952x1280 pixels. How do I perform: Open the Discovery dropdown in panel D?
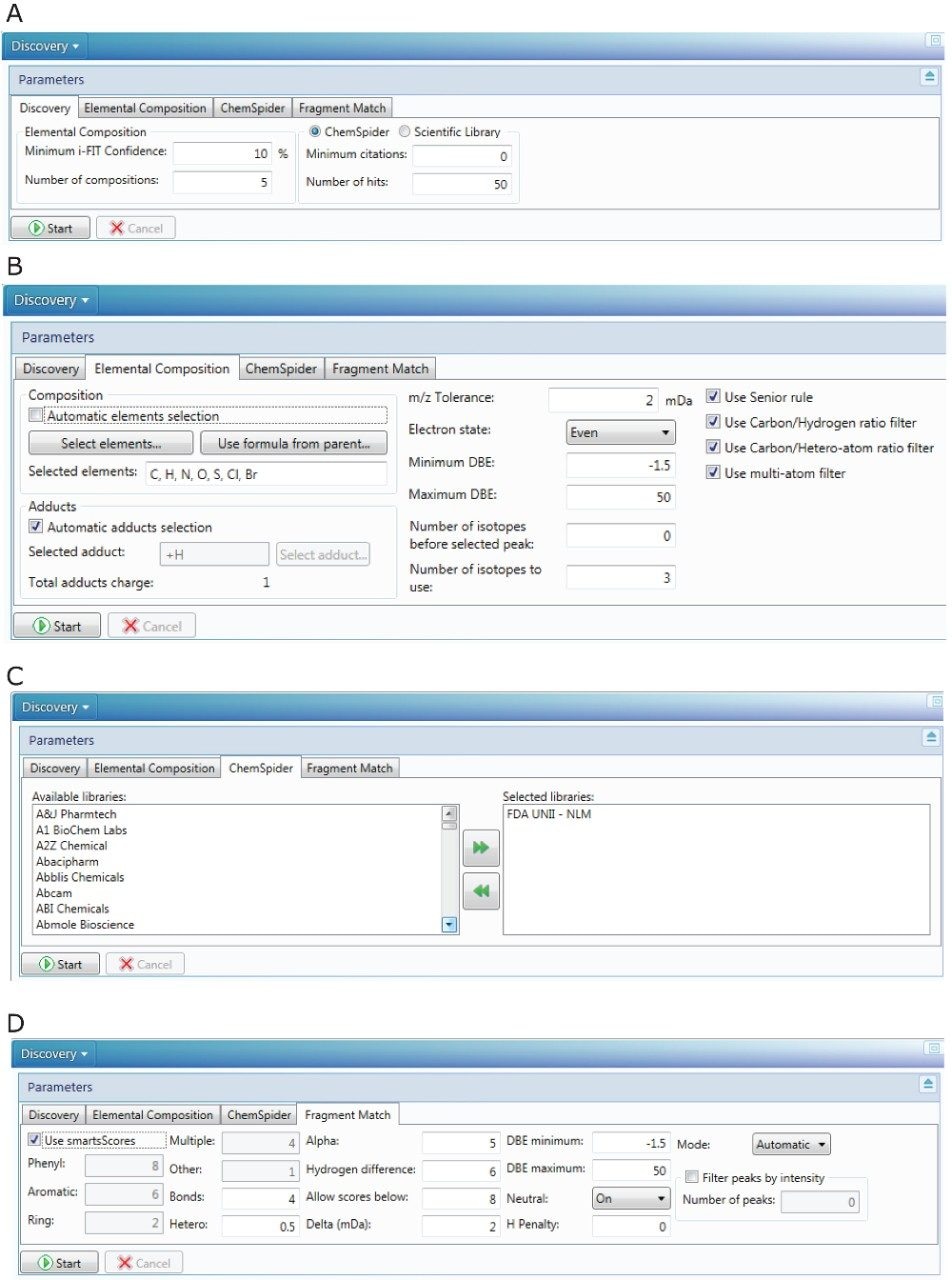pos(53,1053)
